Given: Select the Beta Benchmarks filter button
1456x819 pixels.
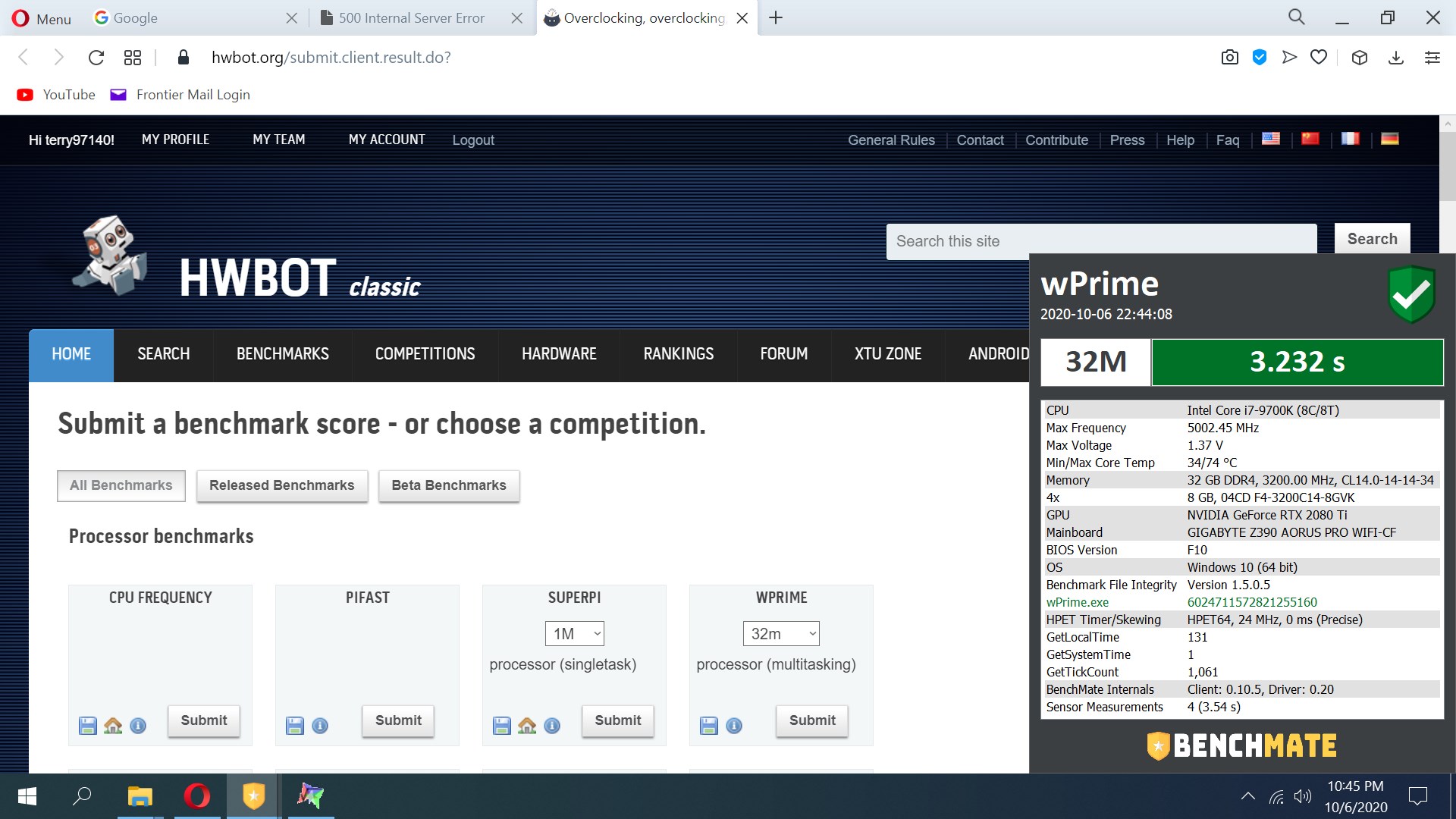Looking at the screenshot, I should pyautogui.click(x=449, y=485).
